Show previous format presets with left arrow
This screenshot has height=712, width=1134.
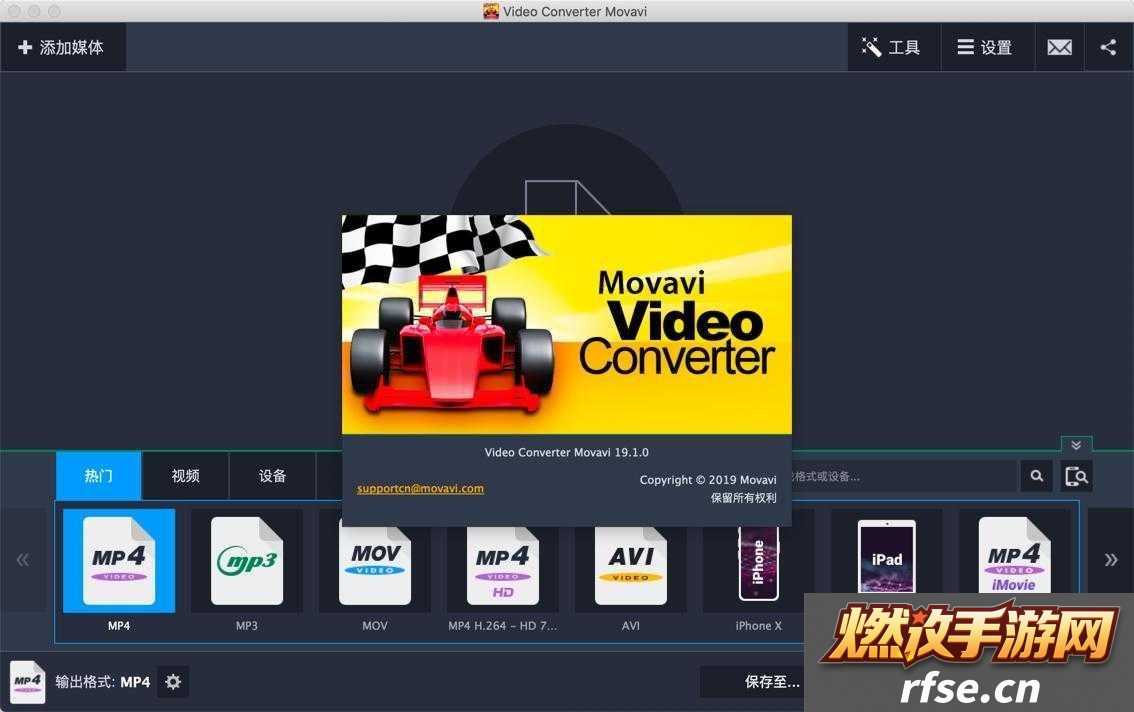tap(23, 560)
